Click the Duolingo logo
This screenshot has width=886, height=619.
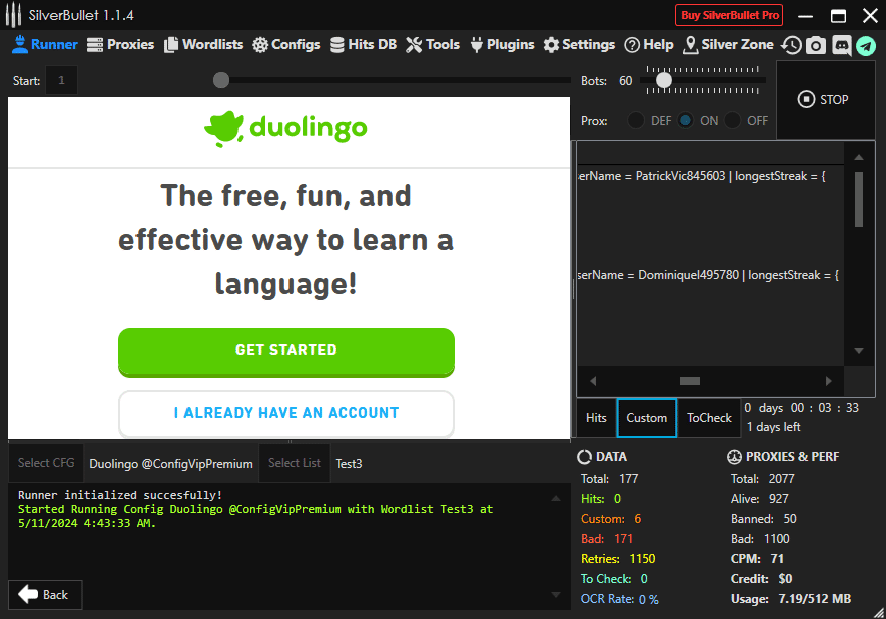(286, 129)
